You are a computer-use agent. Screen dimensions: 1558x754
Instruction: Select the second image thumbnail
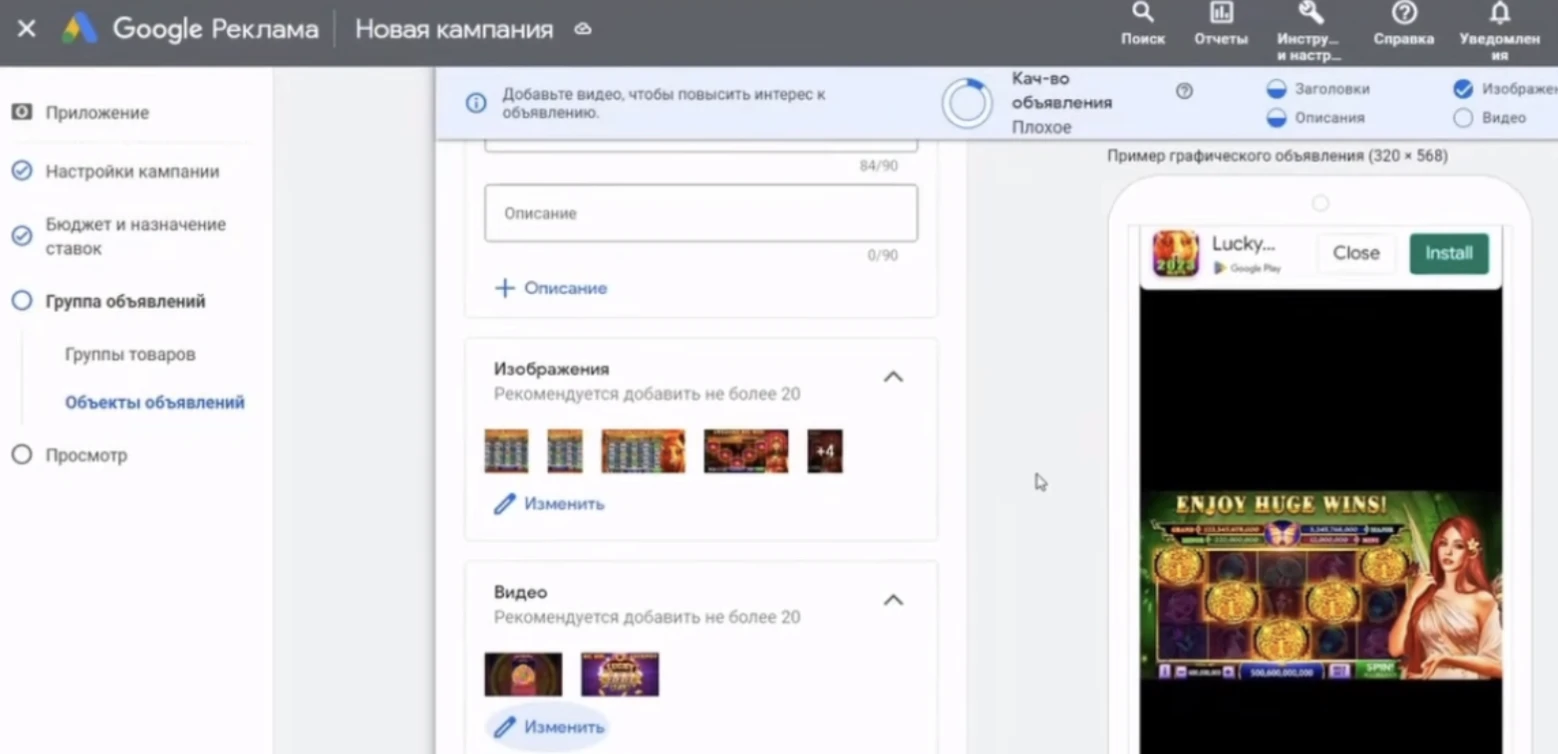coord(565,451)
